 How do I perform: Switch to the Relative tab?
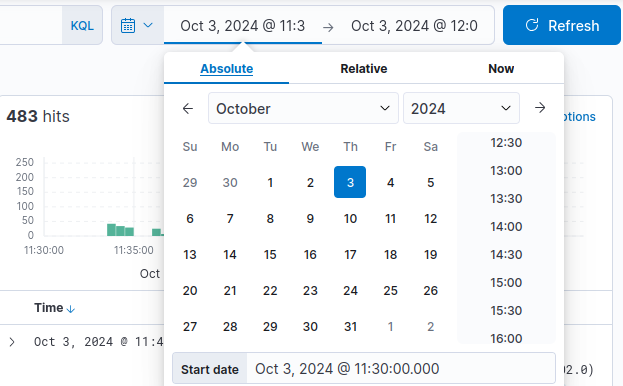point(364,69)
